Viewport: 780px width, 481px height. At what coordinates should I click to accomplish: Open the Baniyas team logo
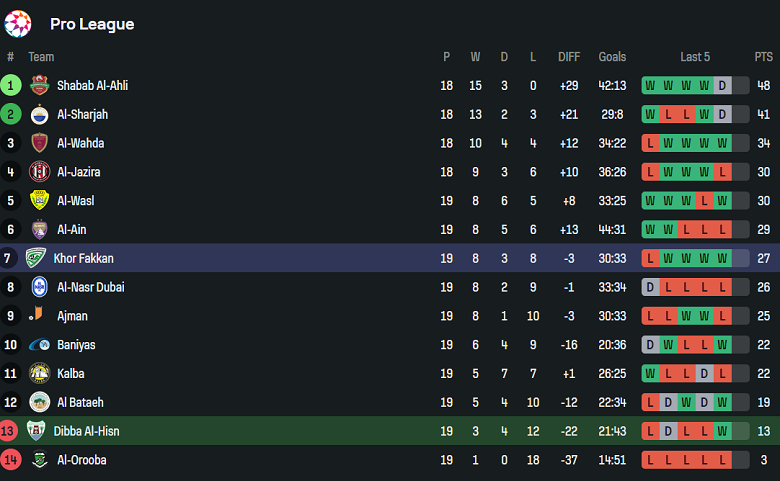click(39, 345)
